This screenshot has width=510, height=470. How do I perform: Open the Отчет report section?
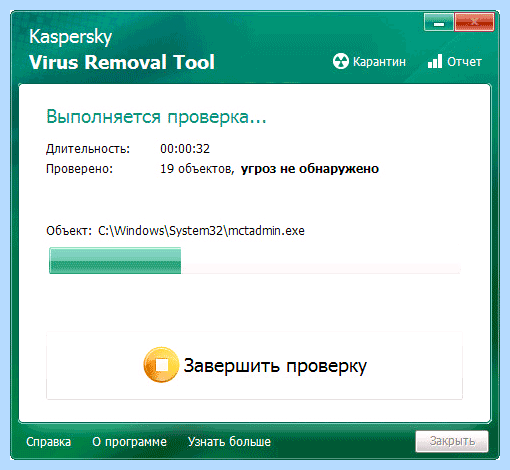[x=455, y=62]
